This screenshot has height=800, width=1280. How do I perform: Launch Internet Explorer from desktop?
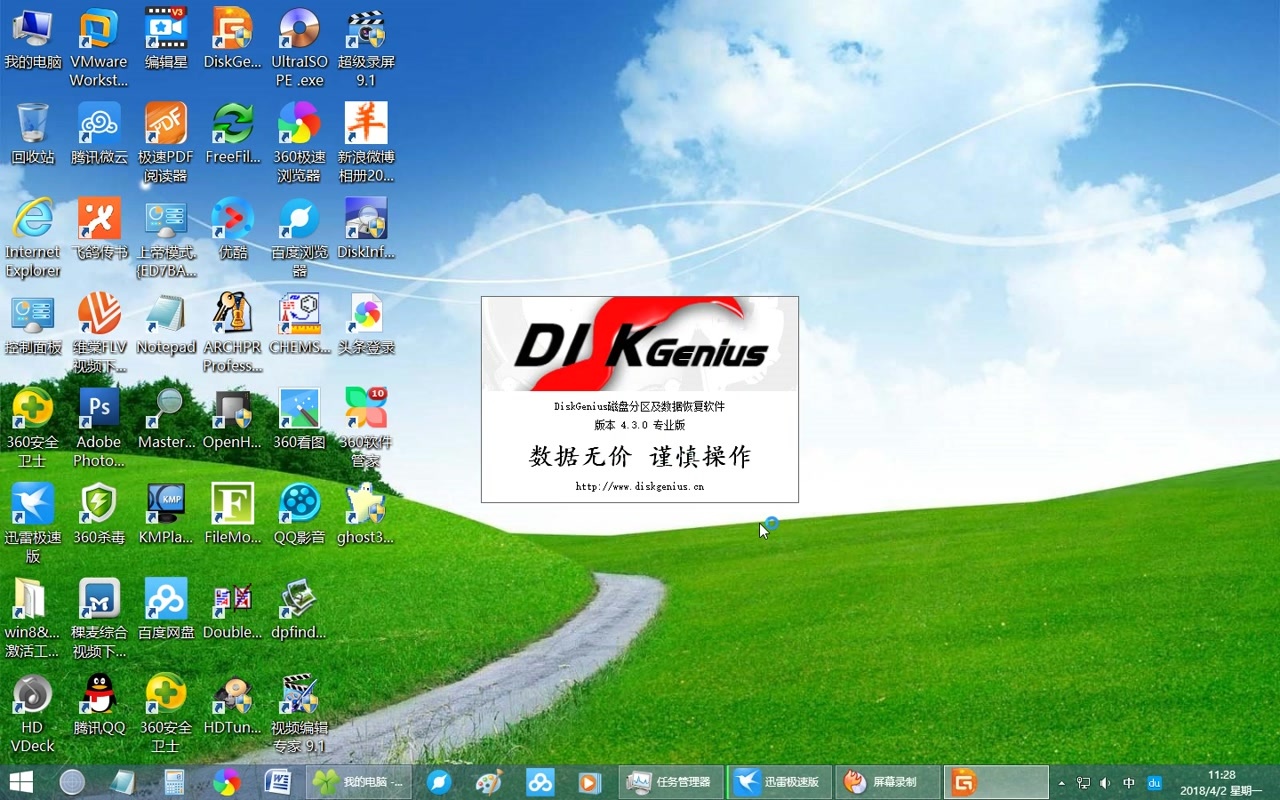point(33,237)
